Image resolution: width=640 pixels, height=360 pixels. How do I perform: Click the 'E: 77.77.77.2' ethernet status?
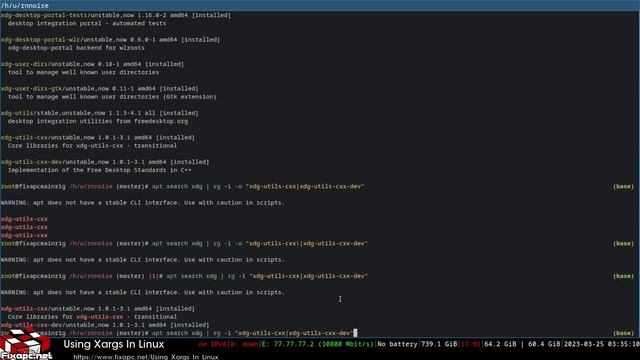[x=317, y=344]
